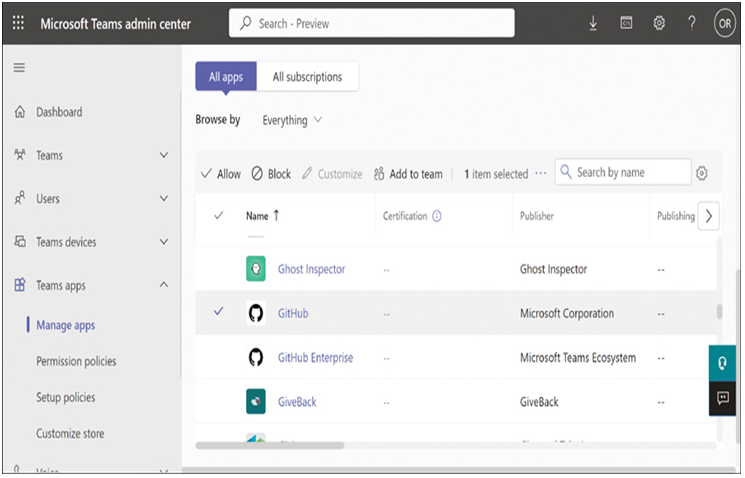
Task: Collapse navigation with hamburger menu icon
Action: (19, 68)
